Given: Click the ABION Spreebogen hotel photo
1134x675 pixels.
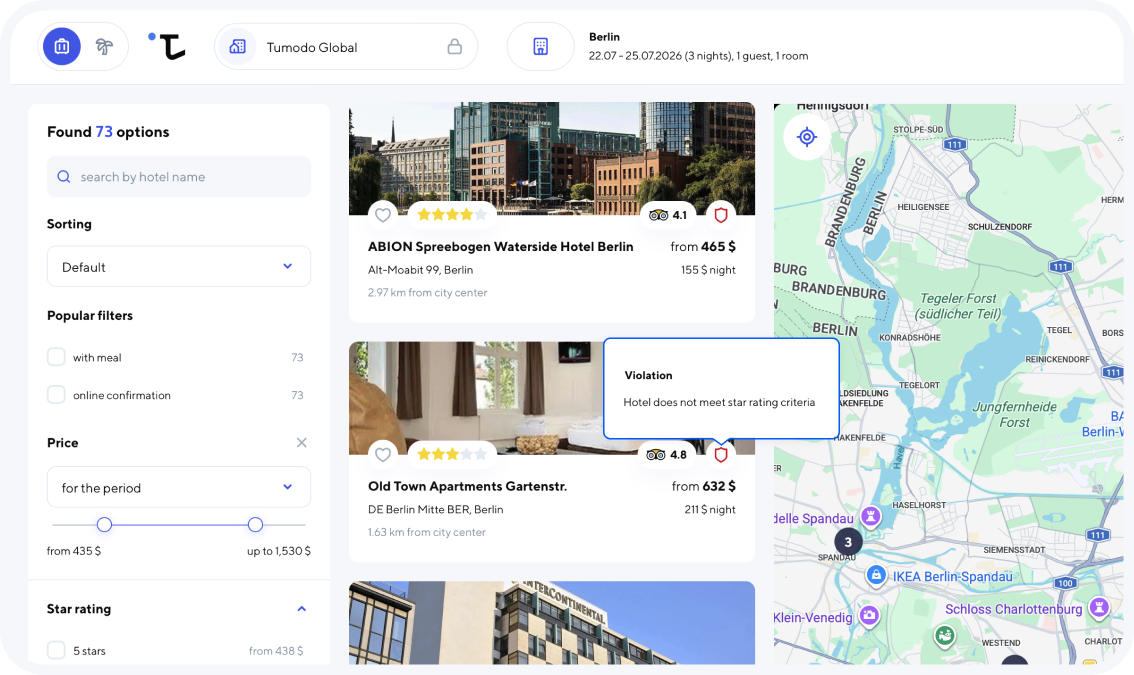Looking at the screenshot, I should point(552,158).
